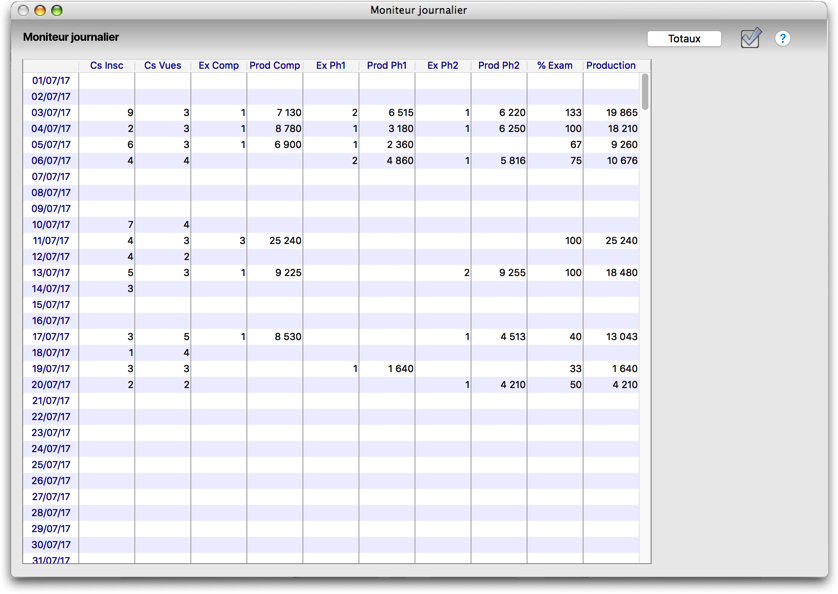Viewport: 838px width, 594px height.
Task: Select the 17/07/17 date row
Action: (x=331, y=337)
